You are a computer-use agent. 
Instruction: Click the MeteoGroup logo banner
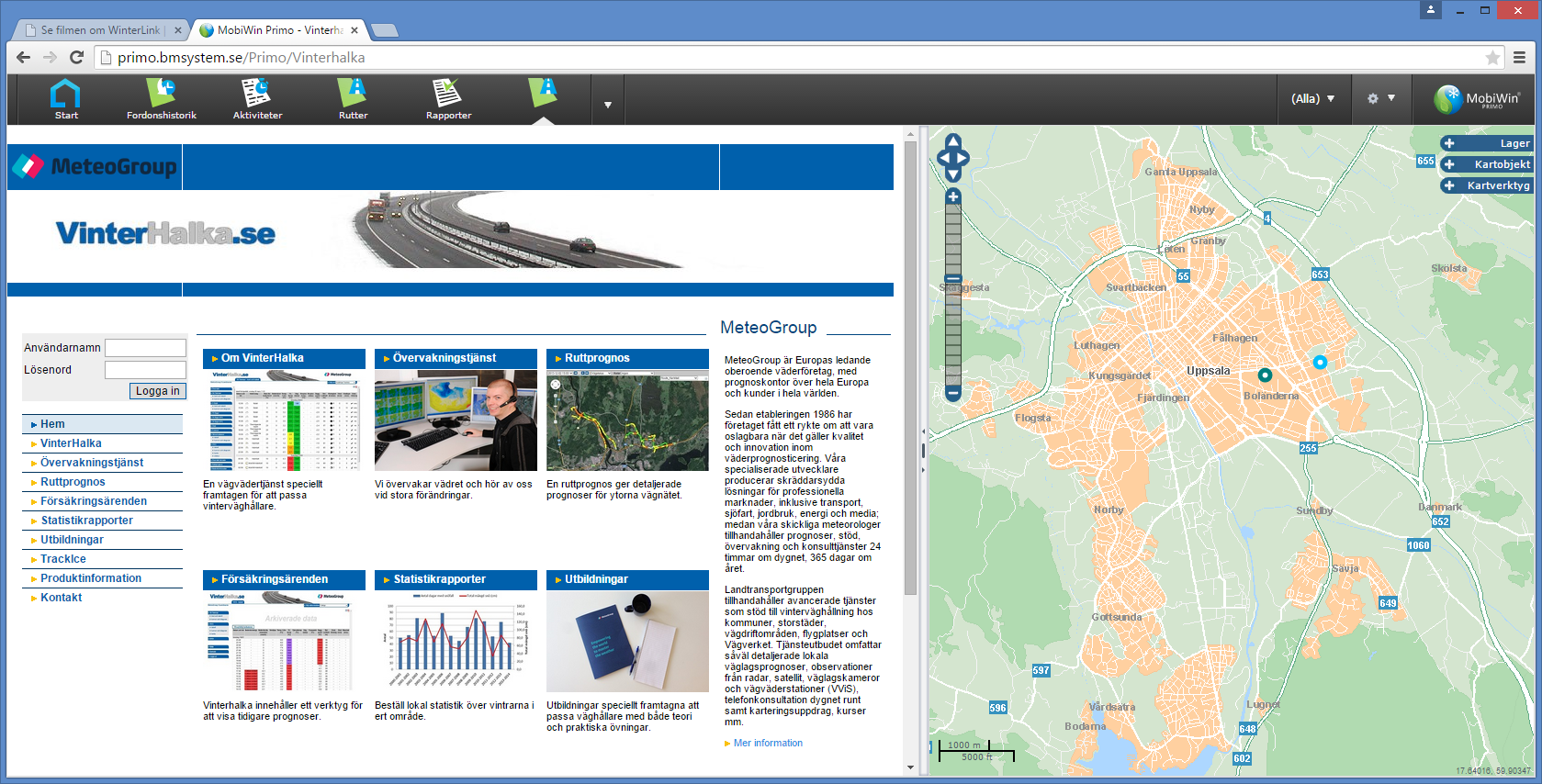click(95, 166)
